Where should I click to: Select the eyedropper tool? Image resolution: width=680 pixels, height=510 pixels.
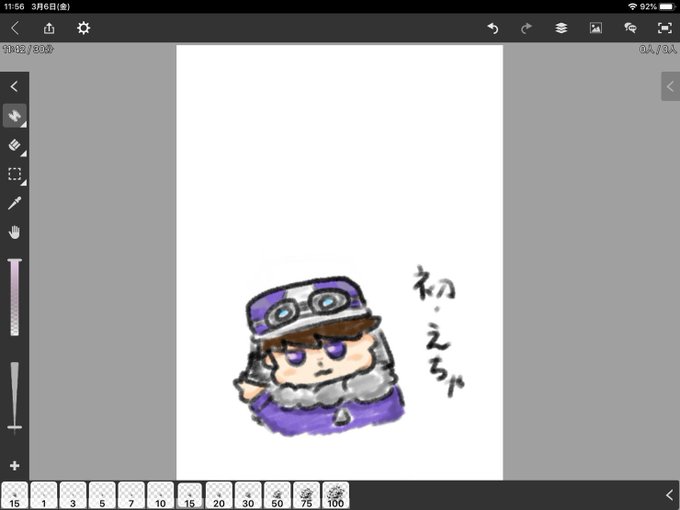point(15,203)
